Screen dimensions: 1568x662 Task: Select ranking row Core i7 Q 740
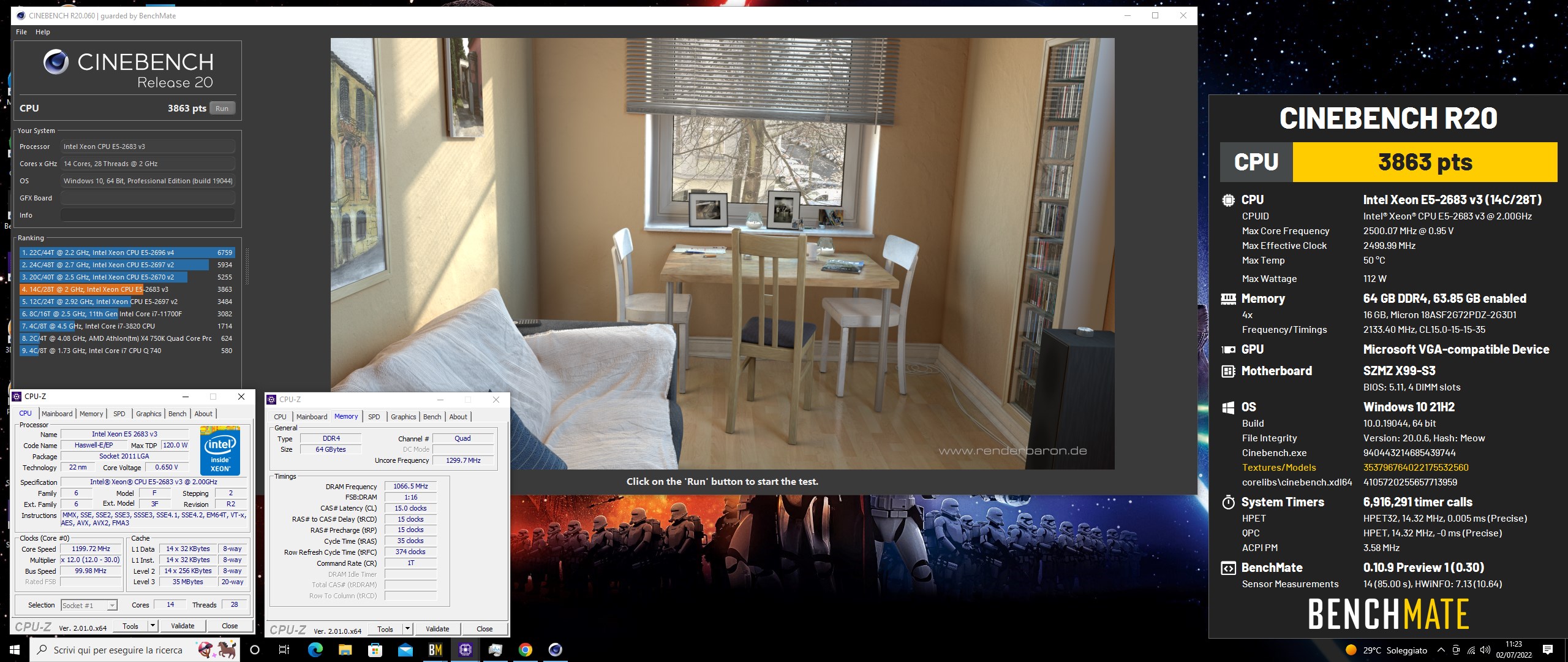tap(127, 351)
